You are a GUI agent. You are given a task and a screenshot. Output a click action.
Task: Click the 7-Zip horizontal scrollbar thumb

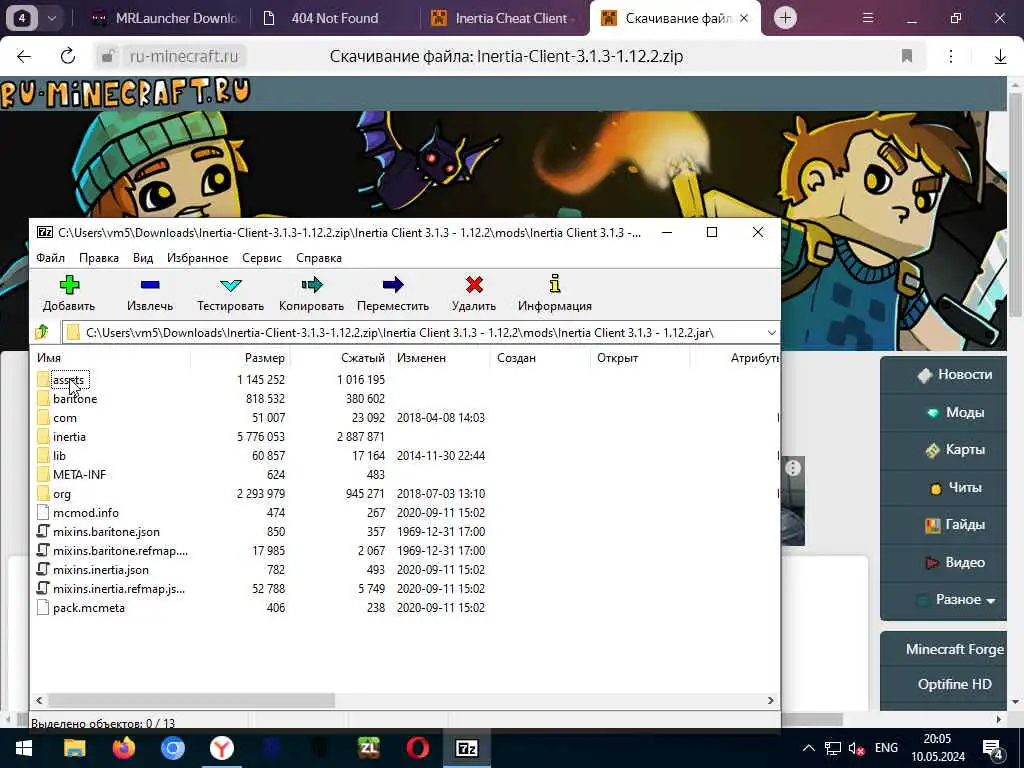(191, 700)
